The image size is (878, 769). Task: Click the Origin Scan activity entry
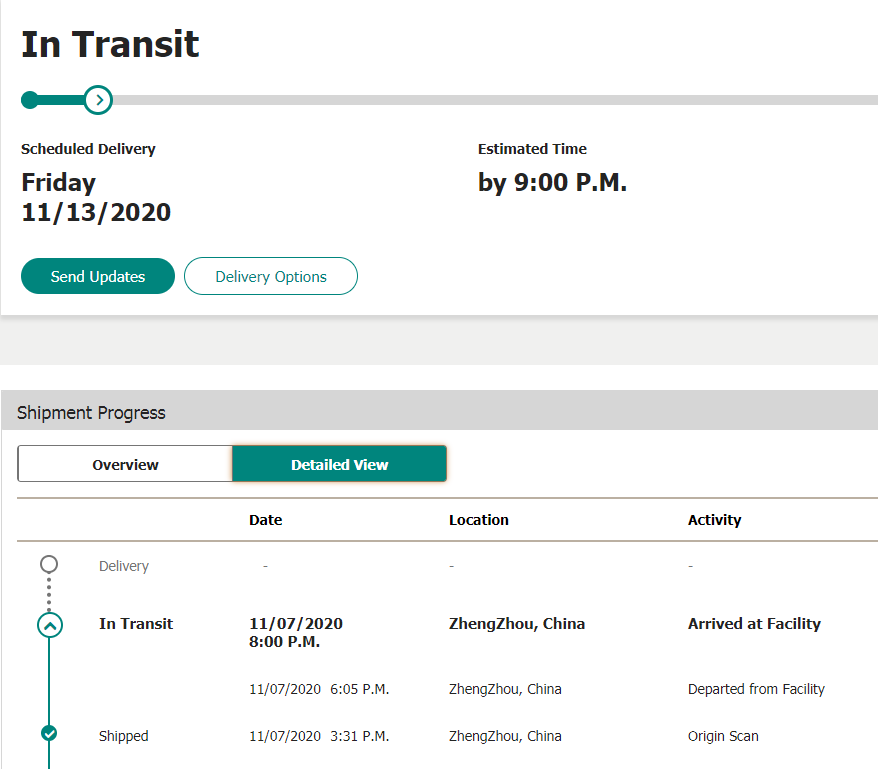723,736
